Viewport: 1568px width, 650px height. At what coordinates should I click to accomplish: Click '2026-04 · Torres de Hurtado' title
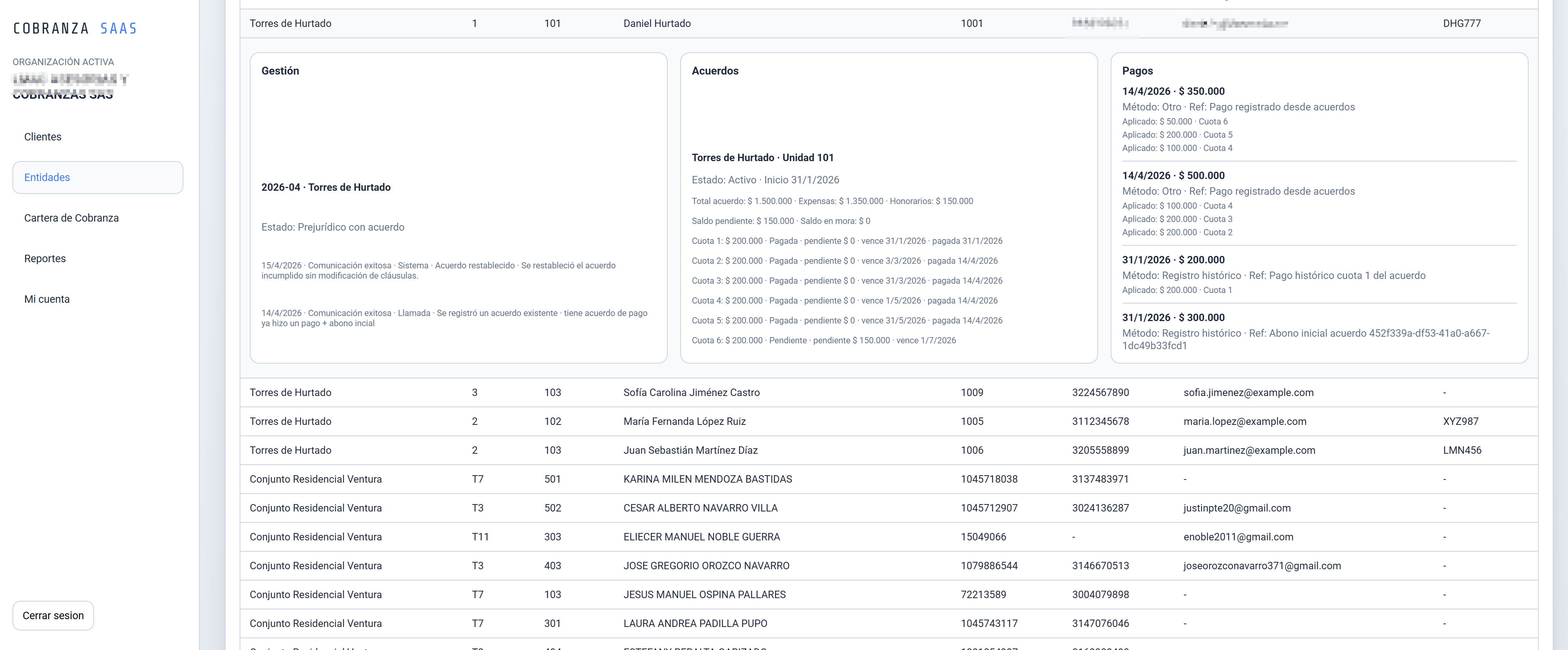pos(325,187)
